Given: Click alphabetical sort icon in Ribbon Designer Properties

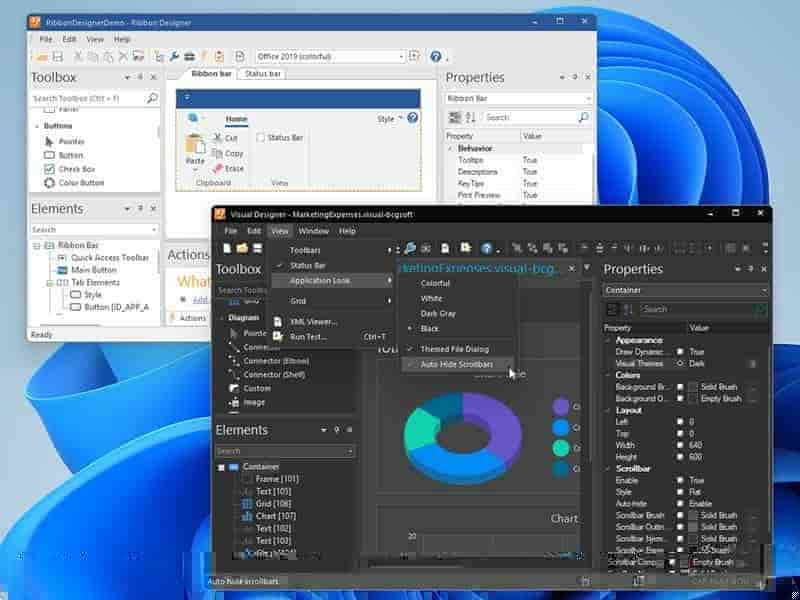Looking at the screenshot, I should pyautogui.click(x=471, y=117).
